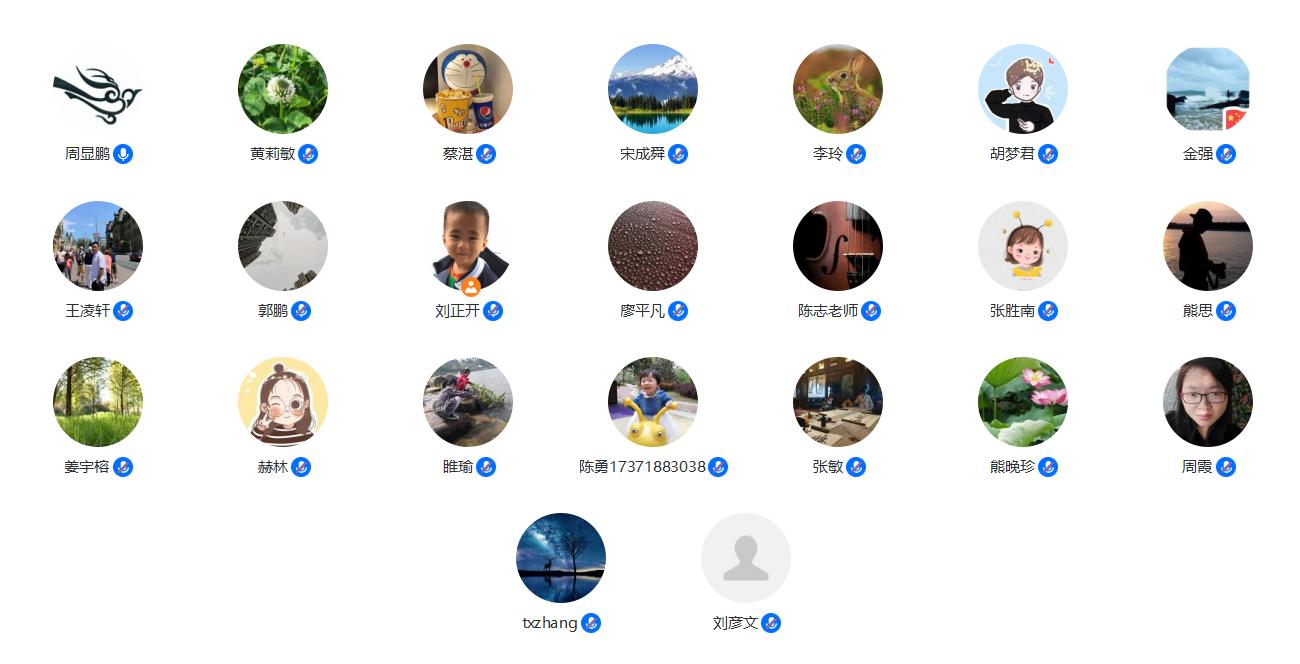Select the starry night avatar of txzhang
Screen dimensions: 1300x664
pyautogui.click(x=561, y=558)
